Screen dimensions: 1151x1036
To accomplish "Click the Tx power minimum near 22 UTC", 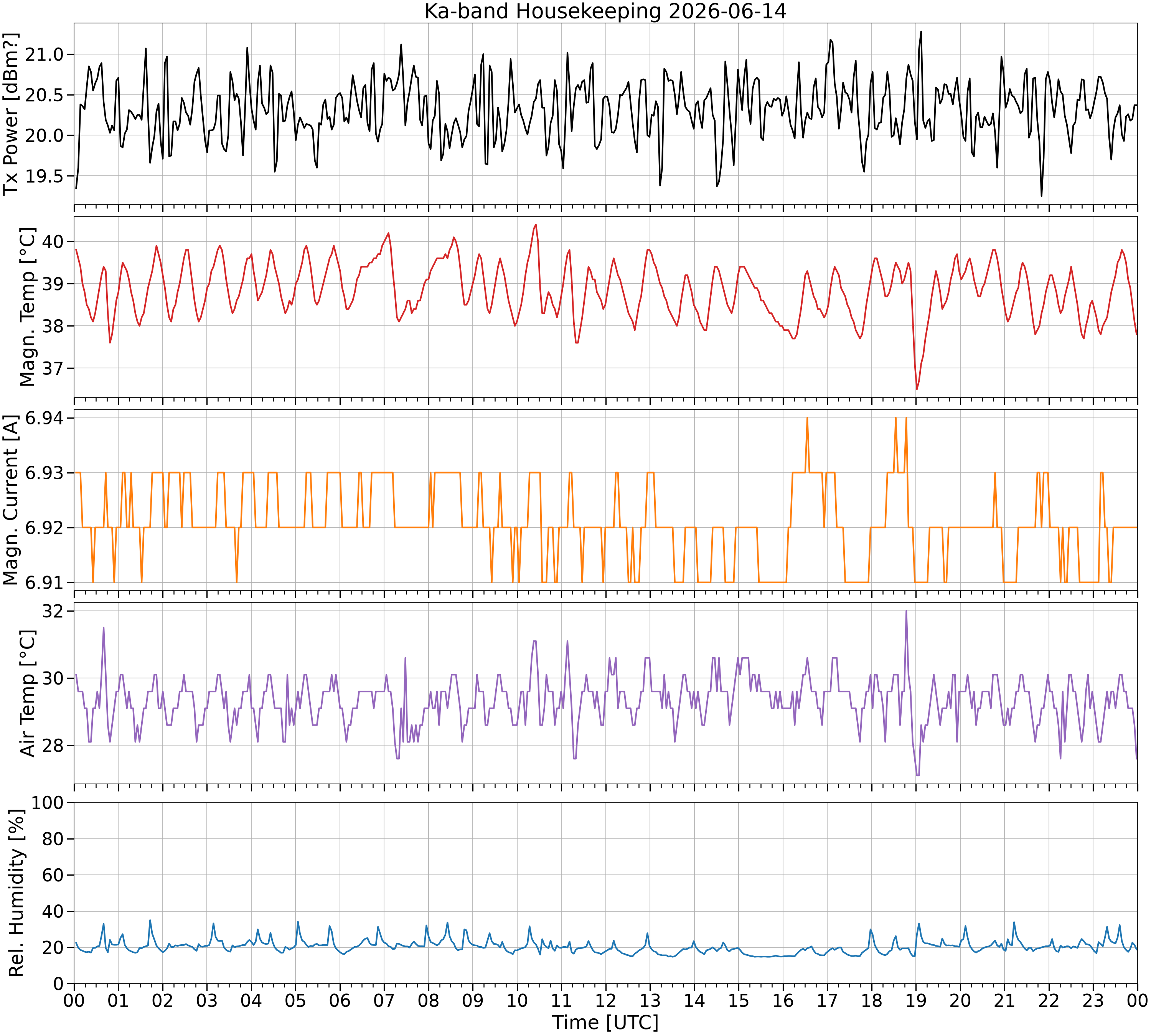I will [1042, 196].
